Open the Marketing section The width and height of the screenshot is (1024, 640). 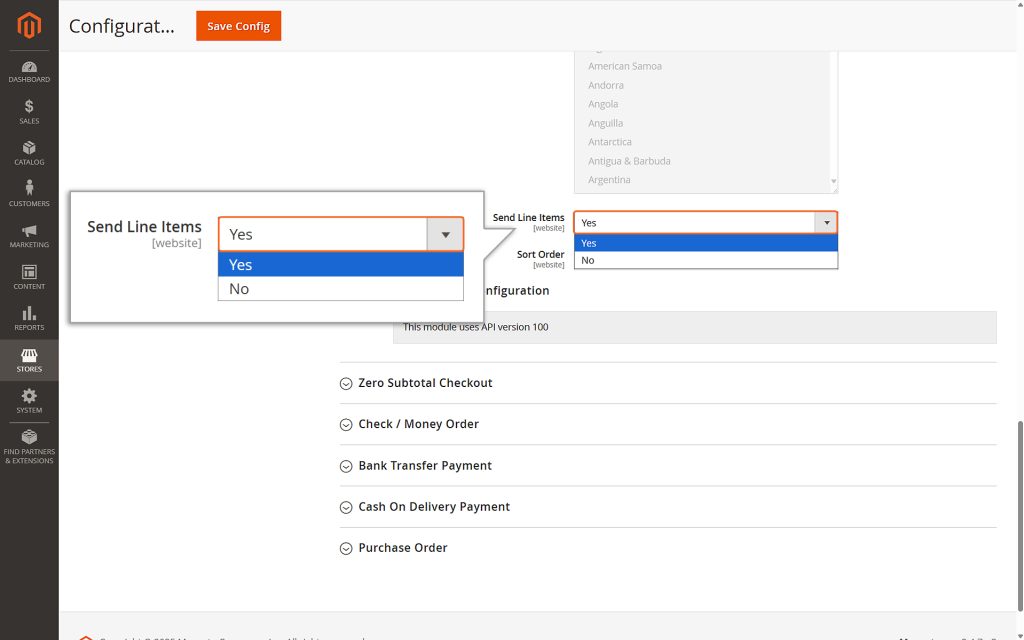(29, 238)
